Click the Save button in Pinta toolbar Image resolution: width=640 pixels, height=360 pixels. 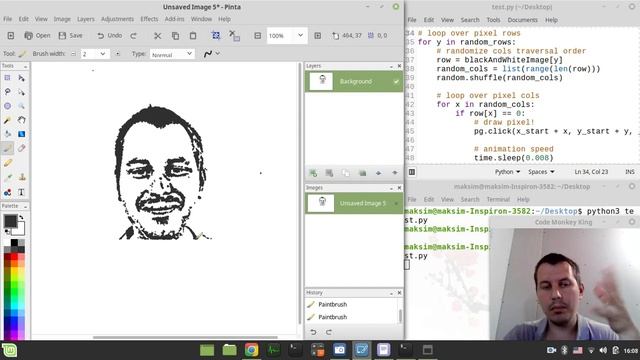(71, 36)
